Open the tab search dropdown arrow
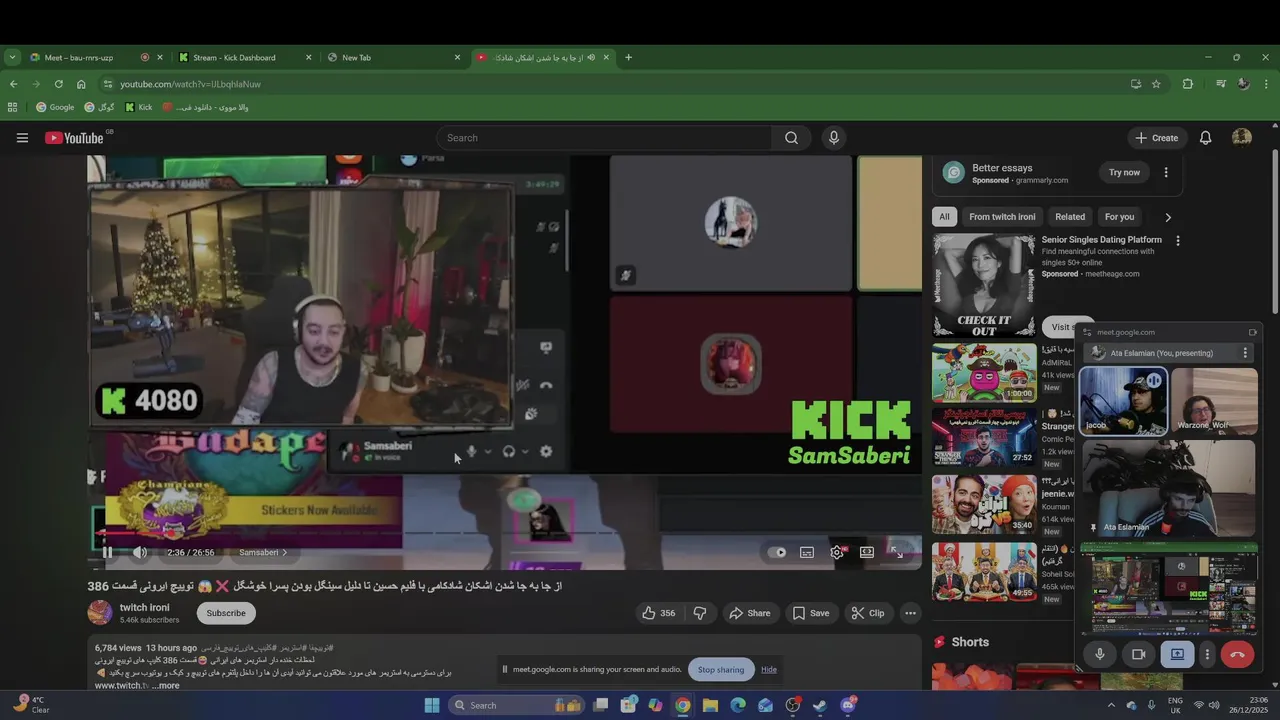Screen dimensions: 1280x720 point(12,58)
